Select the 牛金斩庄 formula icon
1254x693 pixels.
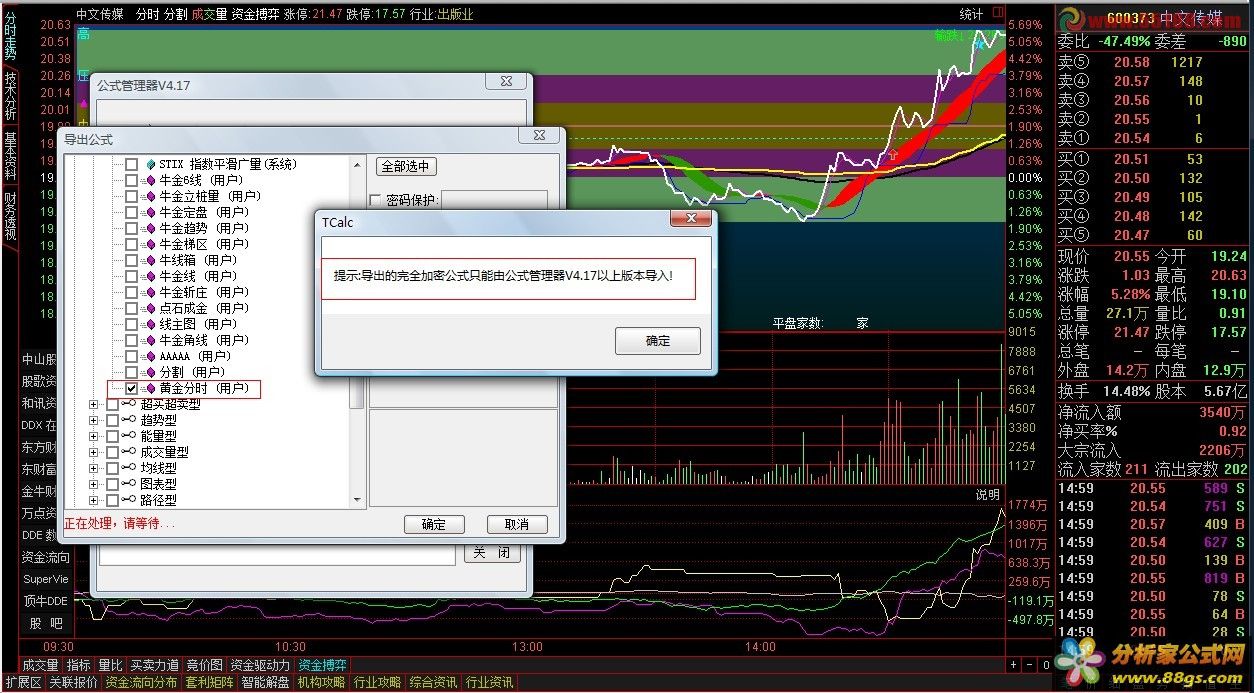point(151,292)
